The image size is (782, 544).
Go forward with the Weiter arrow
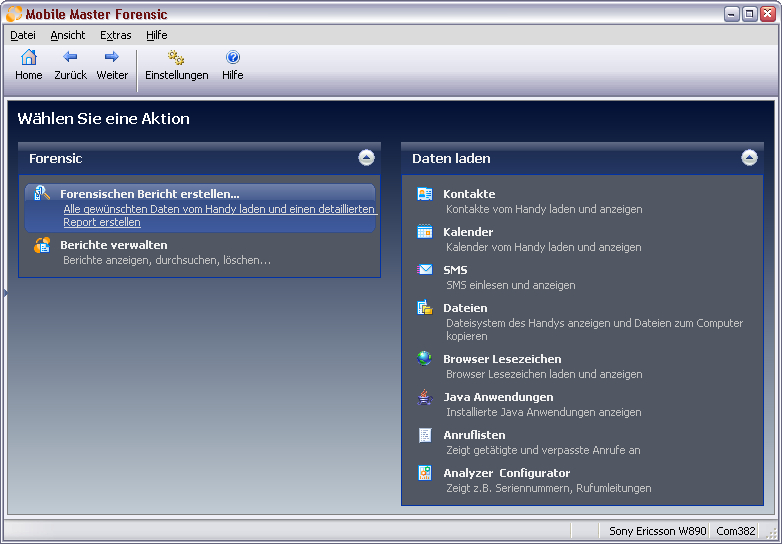point(112,58)
